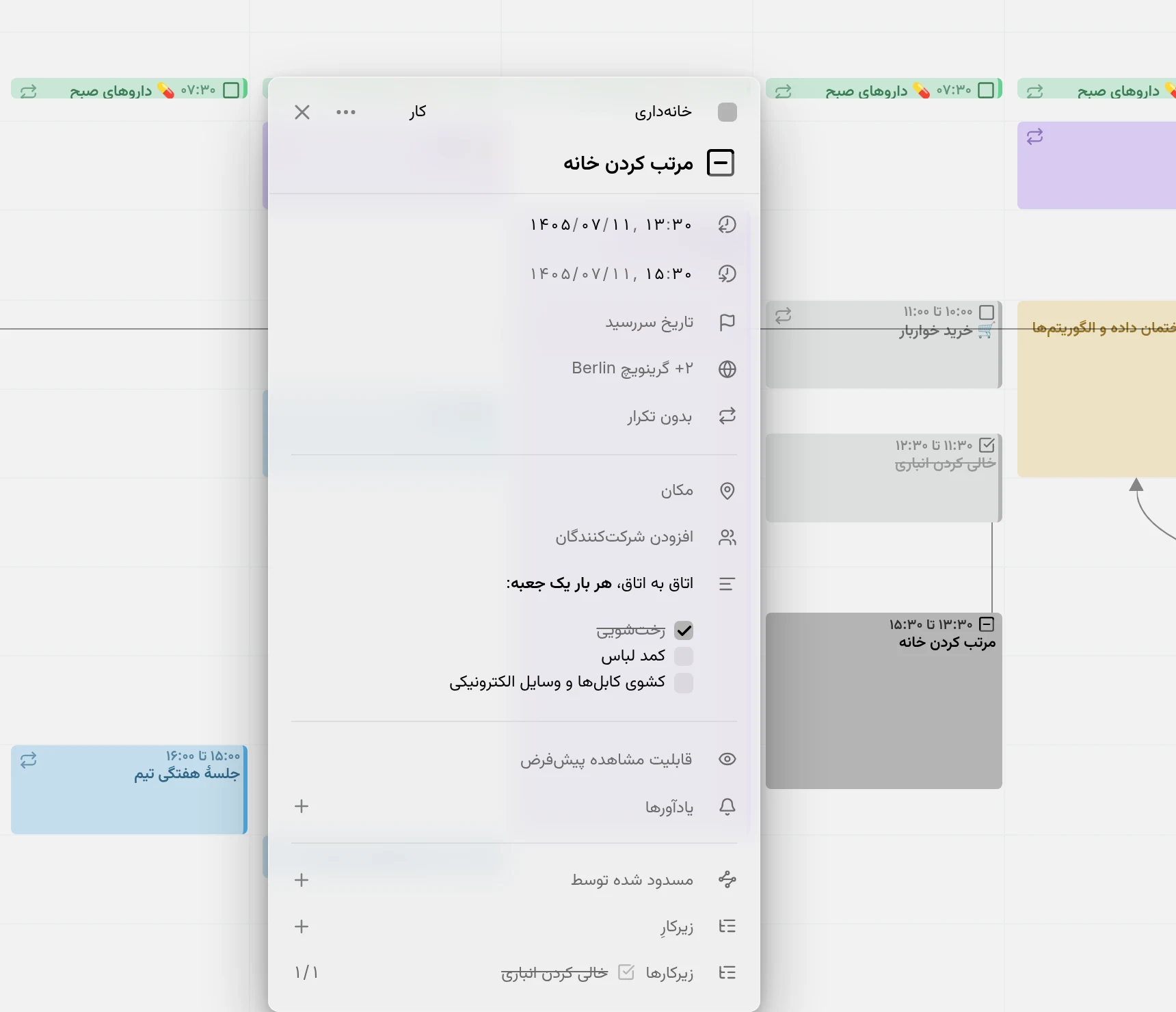This screenshot has height=1012, width=1176.
Task: Click the repeat icon on جلسهٔ هفتگی تیم
Action: click(x=28, y=760)
